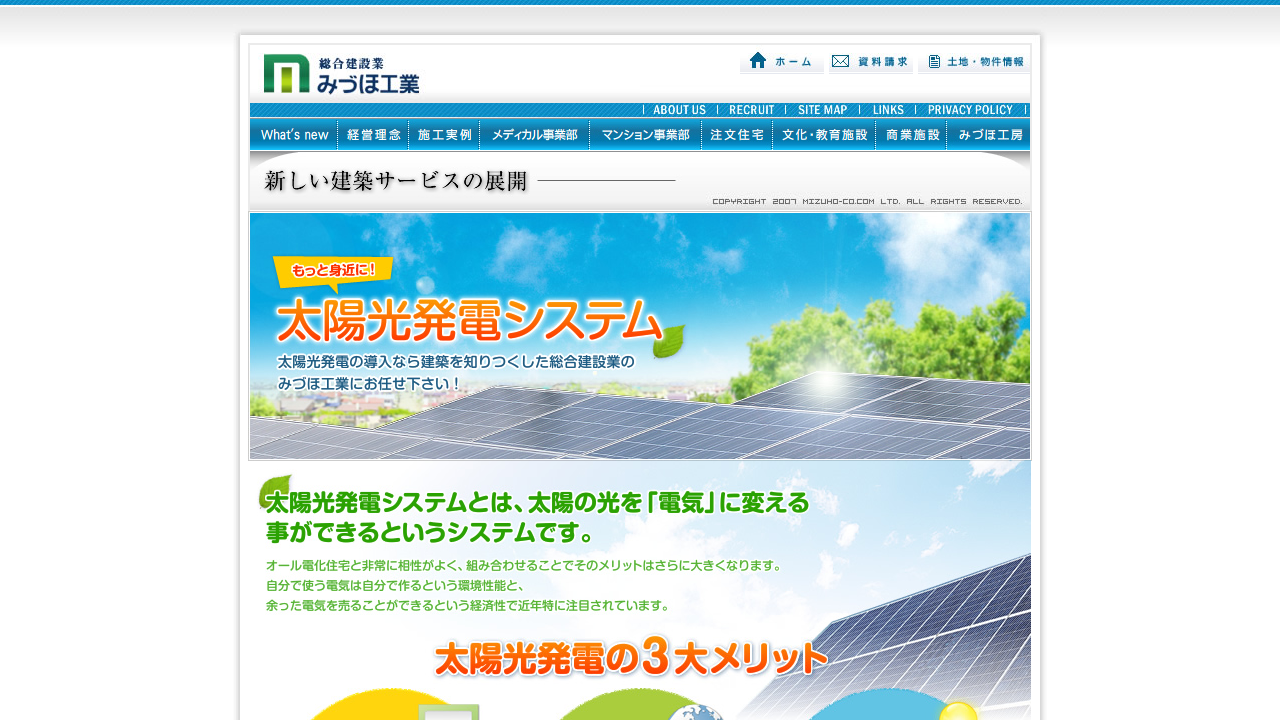
Task: Click the みづほ工業 company logo
Action: [341, 74]
